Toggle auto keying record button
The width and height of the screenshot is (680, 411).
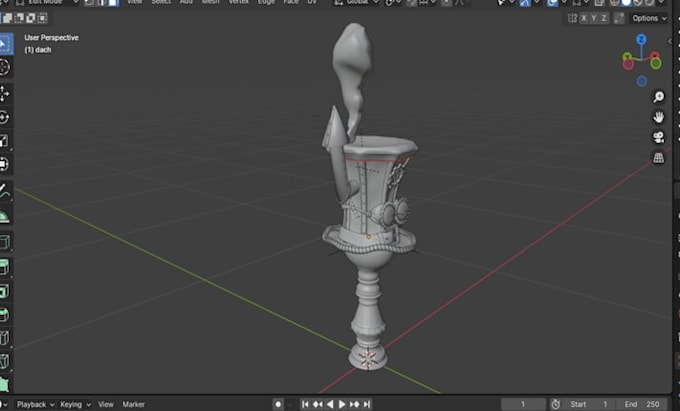click(x=278, y=404)
